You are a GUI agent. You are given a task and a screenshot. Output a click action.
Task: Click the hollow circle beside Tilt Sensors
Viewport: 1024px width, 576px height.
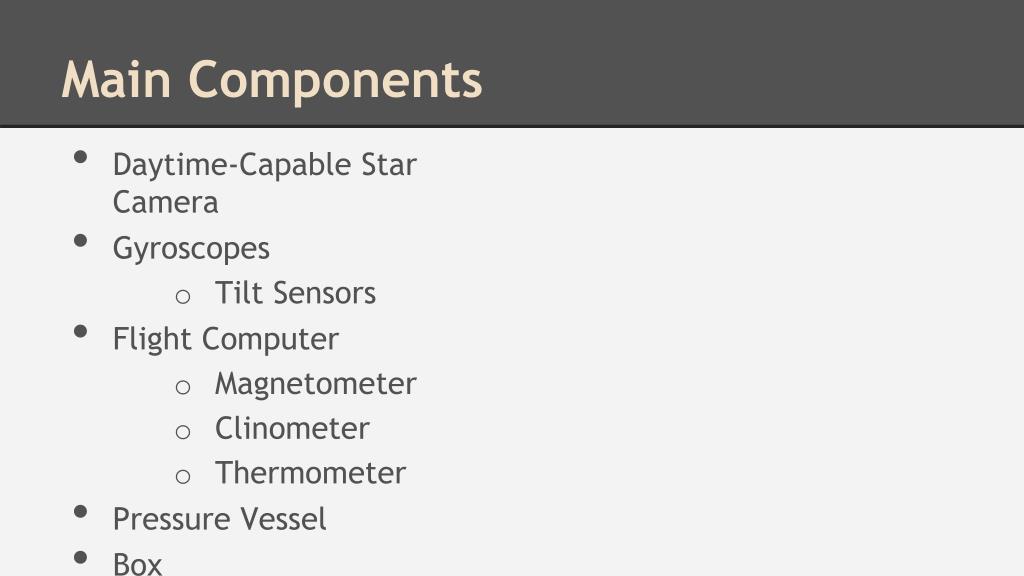[x=183, y=297]
